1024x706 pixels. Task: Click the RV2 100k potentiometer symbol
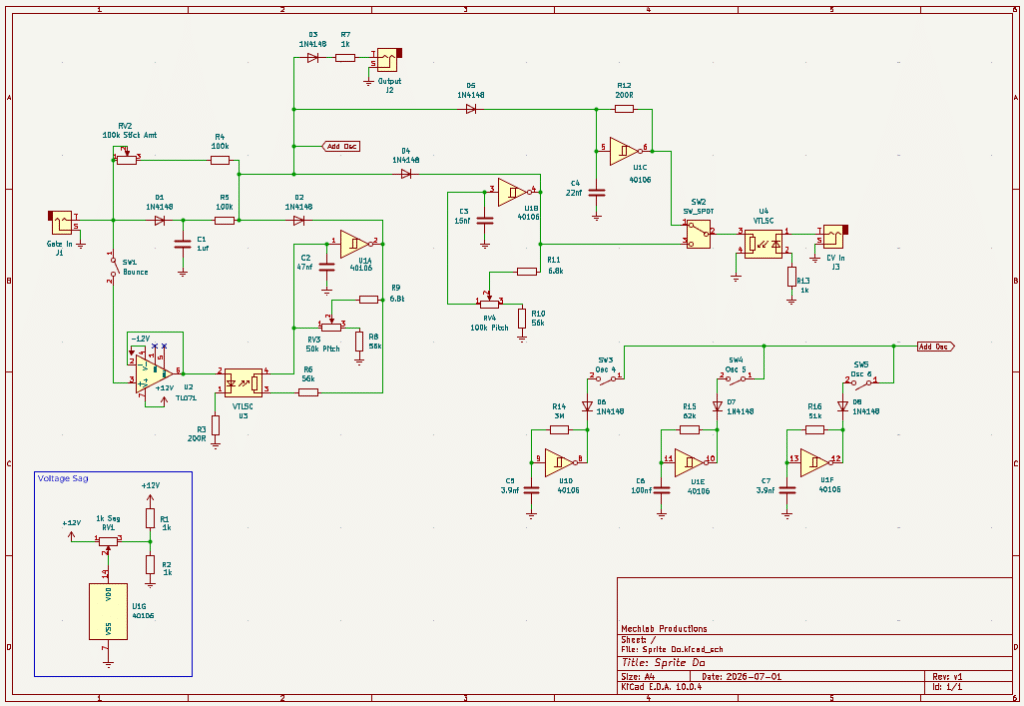pos(126,158)
